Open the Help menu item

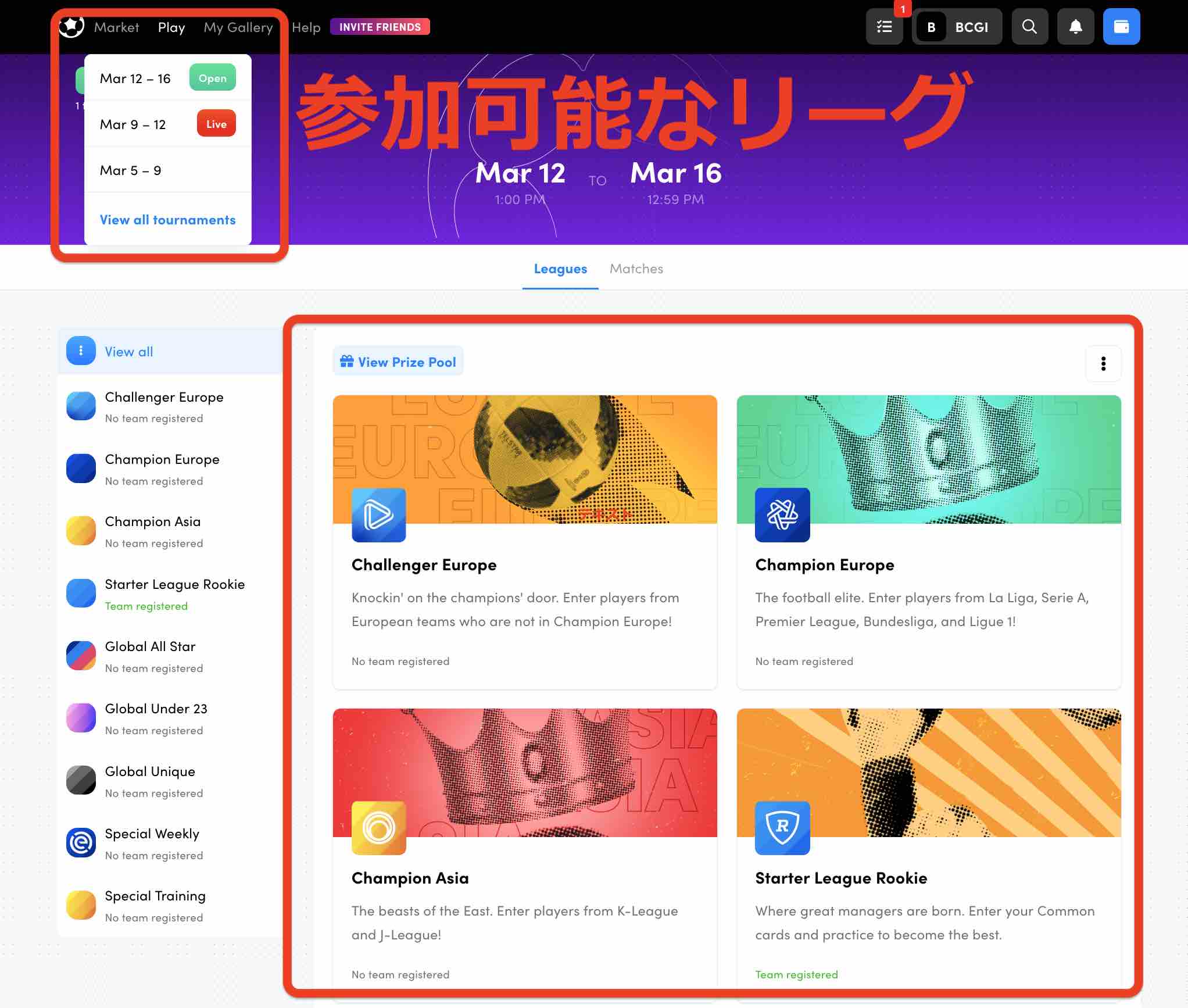[306, 27]
